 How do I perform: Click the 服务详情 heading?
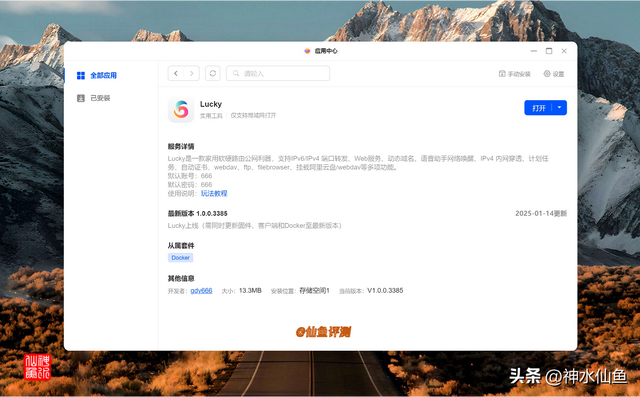[181, 146]
